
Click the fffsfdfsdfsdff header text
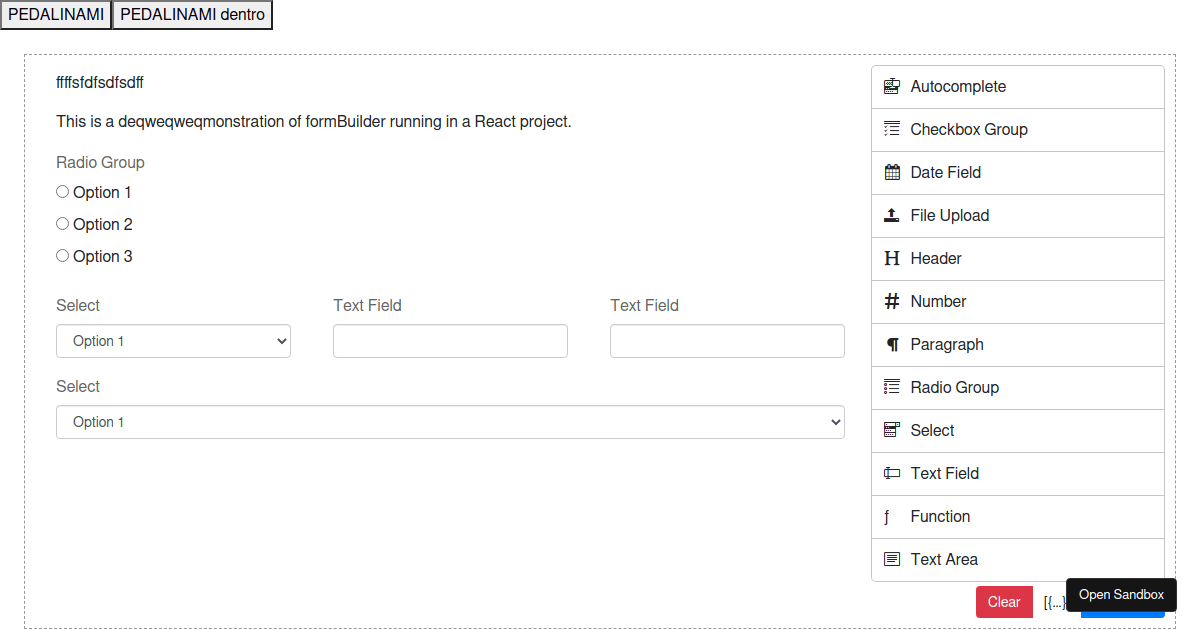point(99,83)
